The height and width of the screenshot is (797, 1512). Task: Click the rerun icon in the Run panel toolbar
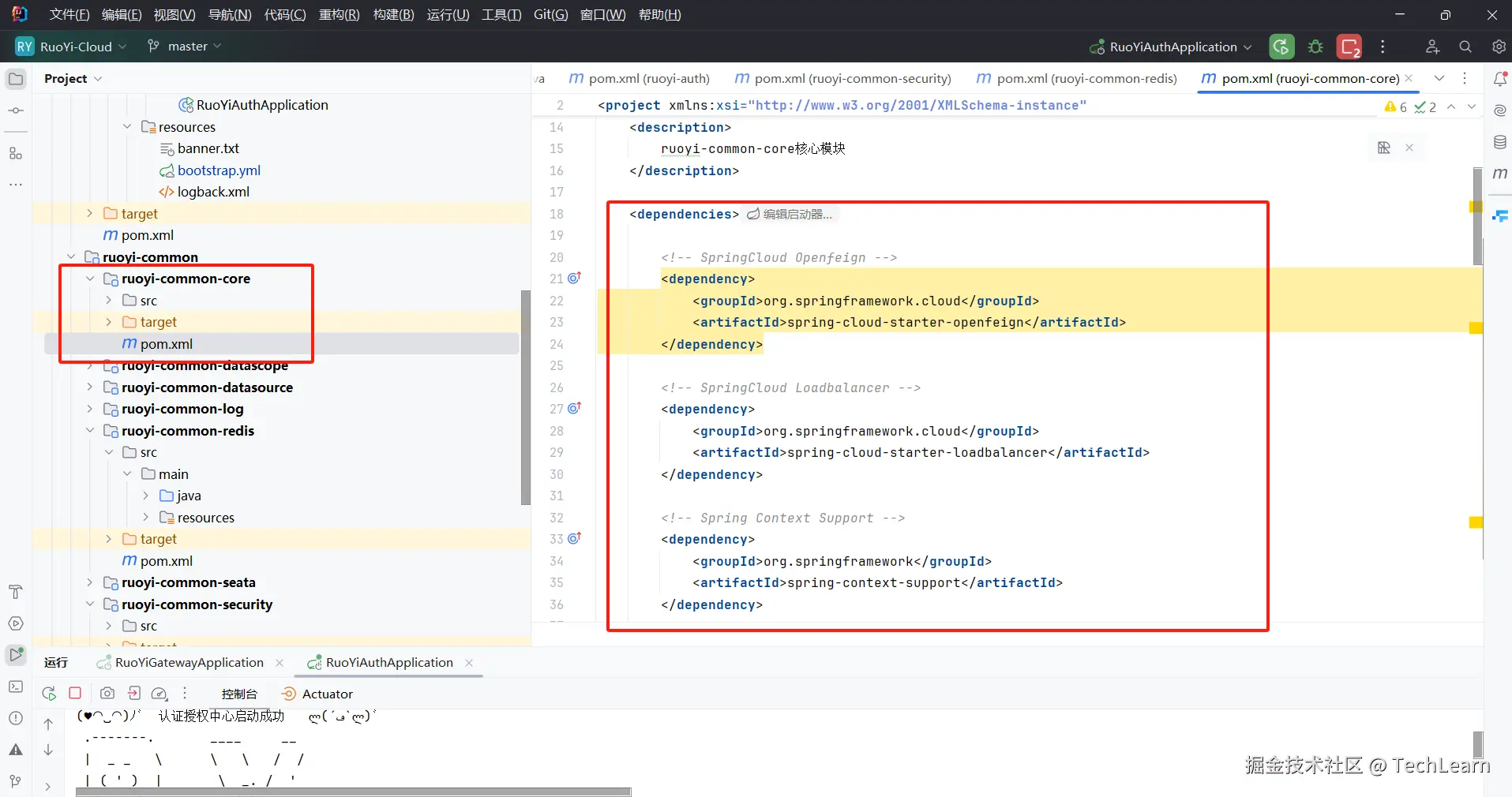[x=49, y=694]
